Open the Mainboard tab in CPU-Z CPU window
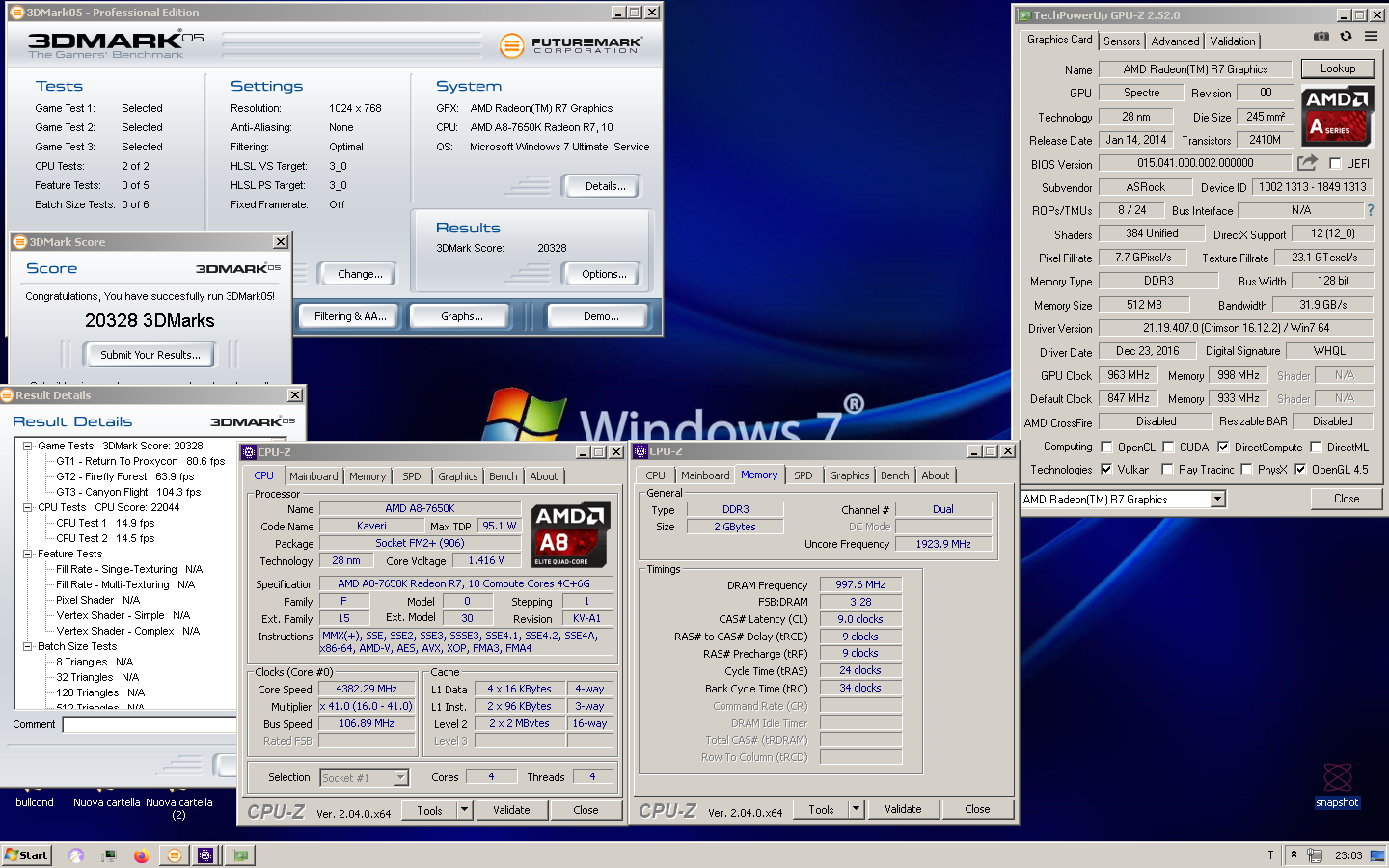This screenshot has width=1389, height=868. [x=313, y=476]
